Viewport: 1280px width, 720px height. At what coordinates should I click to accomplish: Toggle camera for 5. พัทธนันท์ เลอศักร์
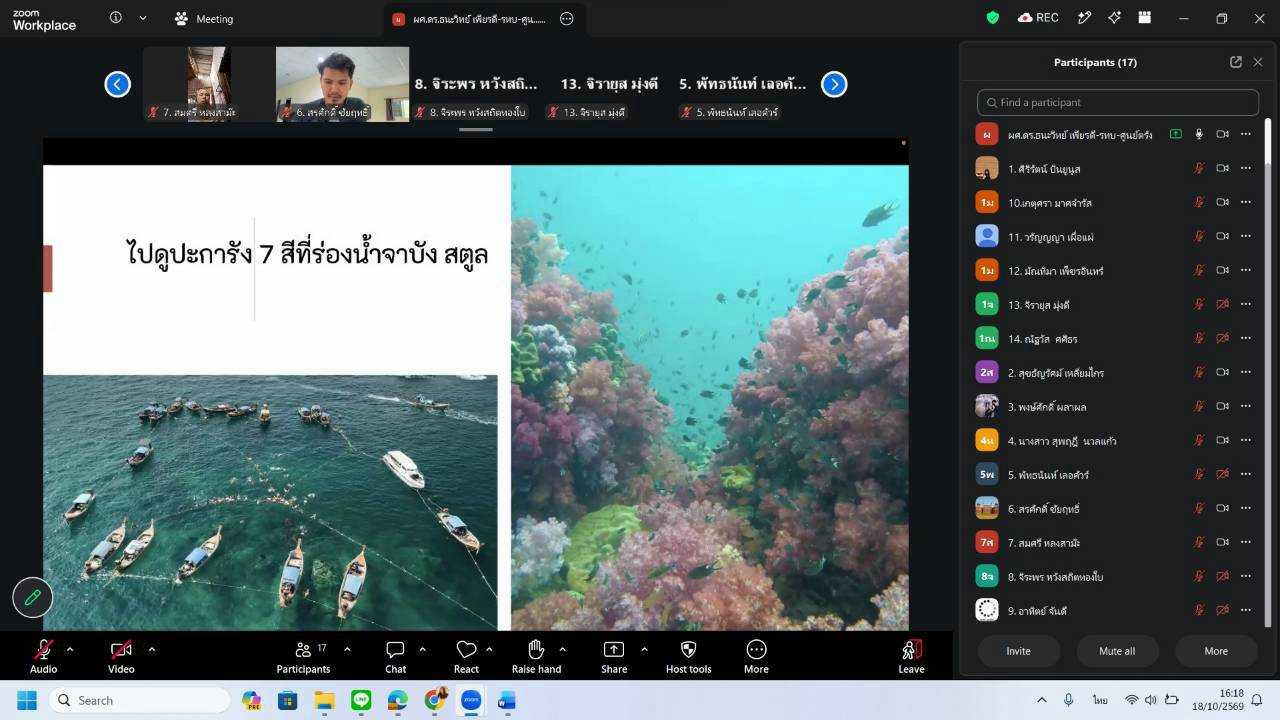coord(1222,475)
